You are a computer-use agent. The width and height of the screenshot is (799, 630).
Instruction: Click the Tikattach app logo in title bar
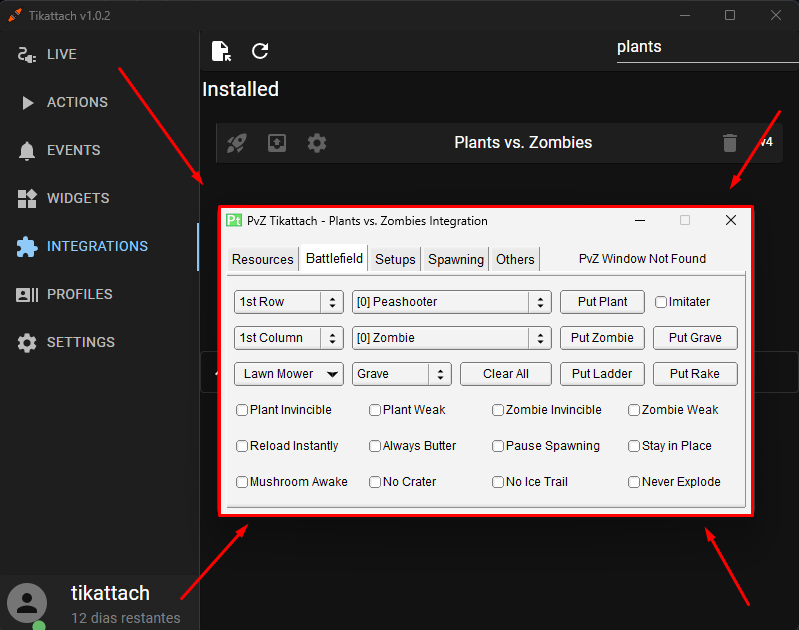click(x=15, y=15)
